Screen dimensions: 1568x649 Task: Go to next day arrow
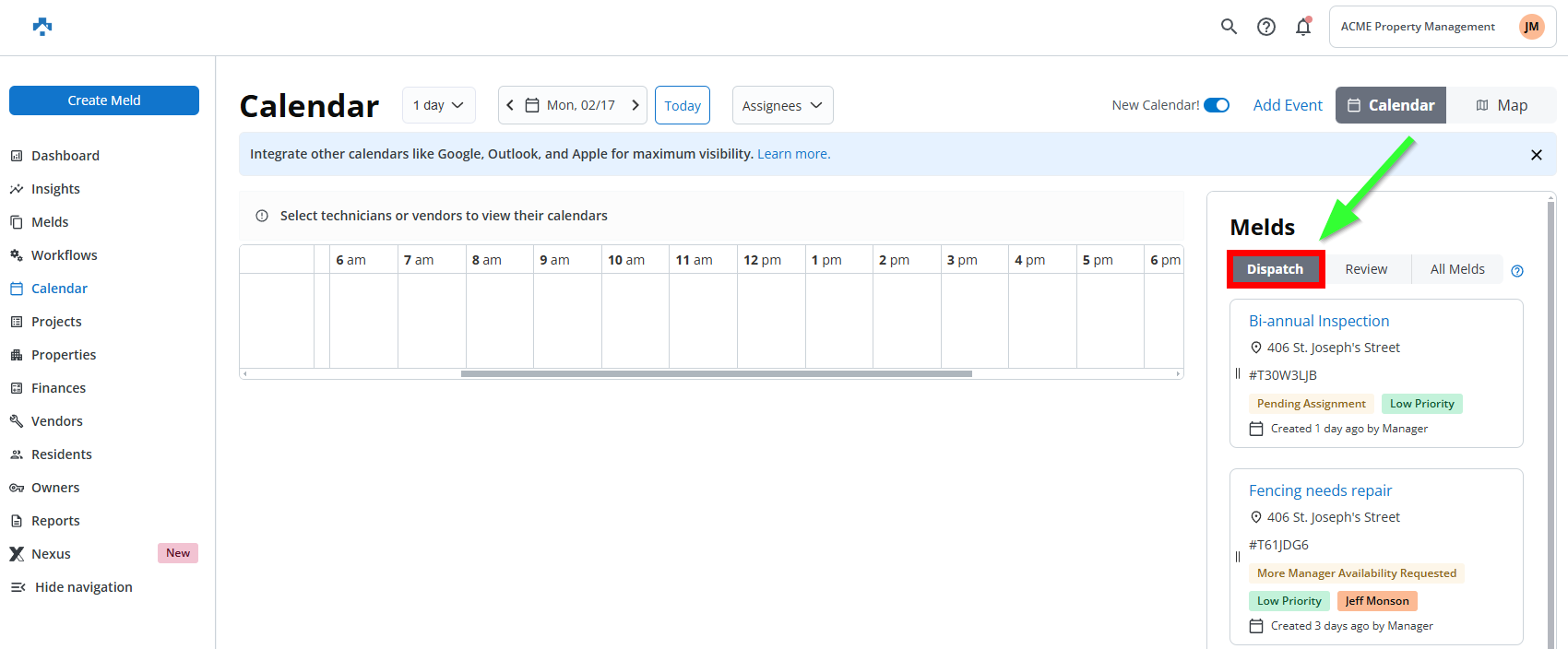636,105
